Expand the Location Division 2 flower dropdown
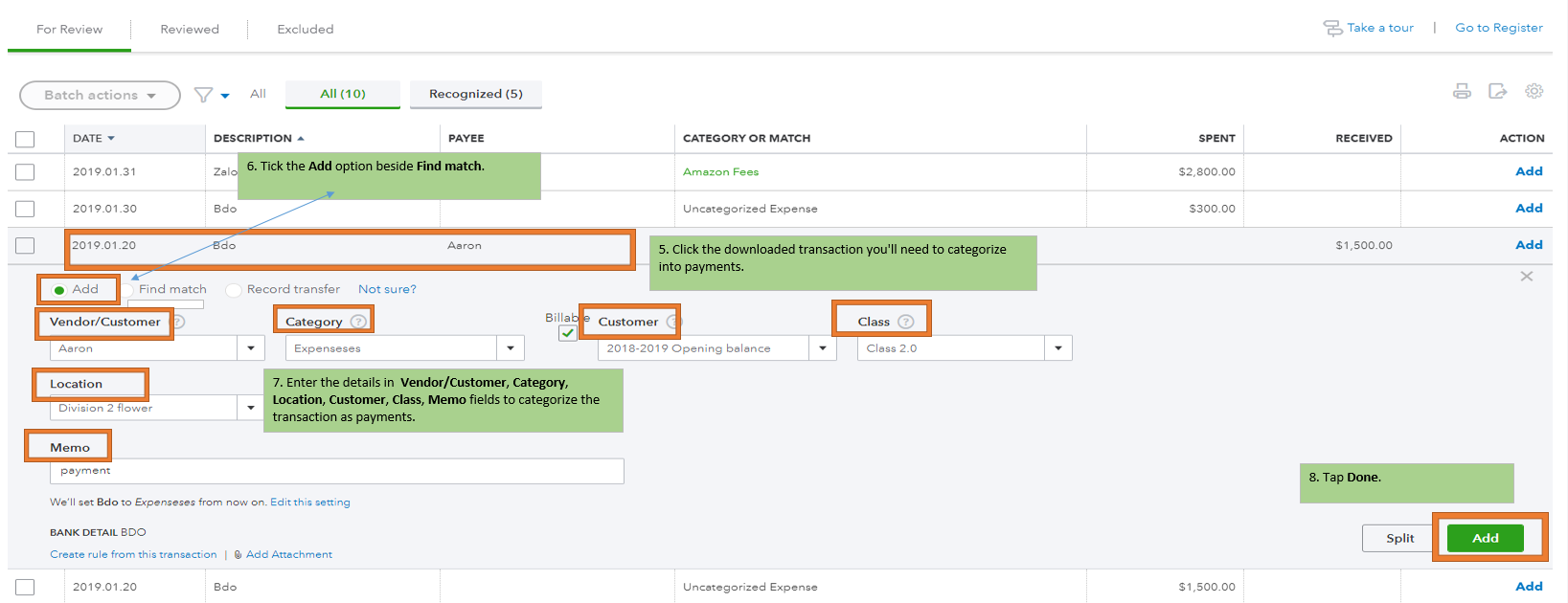This screenshot has height=603, width=1568. [x=251, y=408]
